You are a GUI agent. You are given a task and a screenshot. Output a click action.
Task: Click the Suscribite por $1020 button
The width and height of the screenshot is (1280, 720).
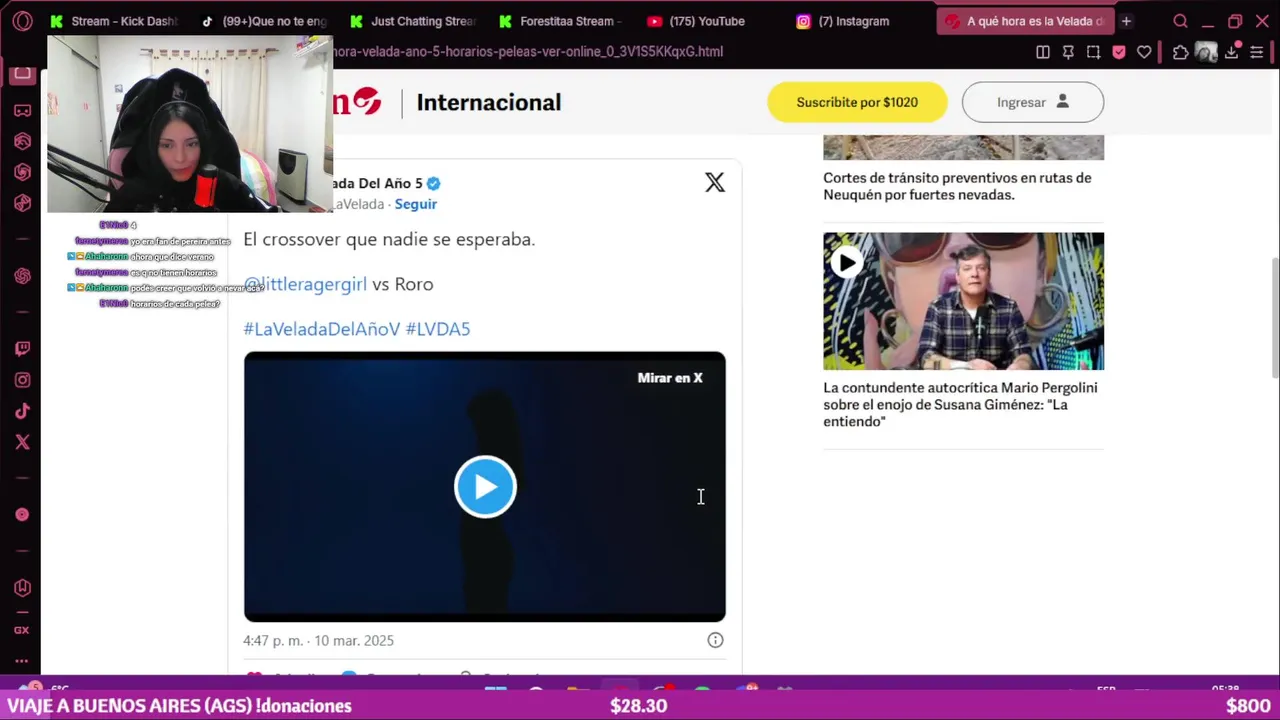(x=857, y=102)
